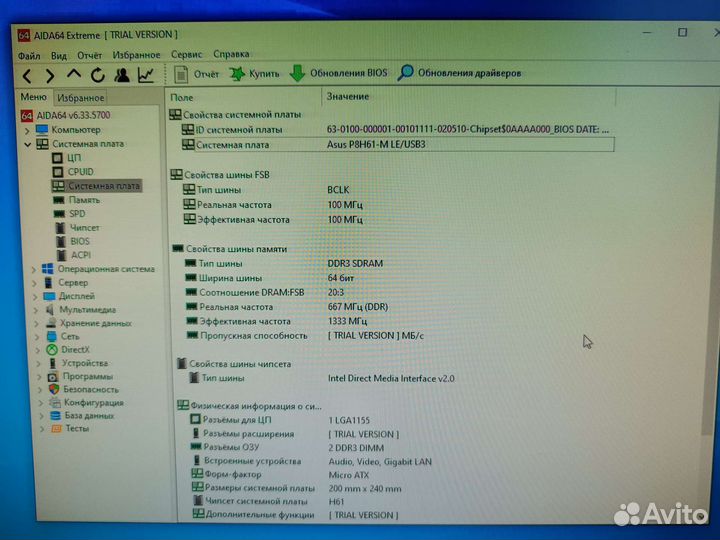Screen dimensions: 720x540
Task: Click the up-level arrow toolbar icon
Action: point(73,74)
